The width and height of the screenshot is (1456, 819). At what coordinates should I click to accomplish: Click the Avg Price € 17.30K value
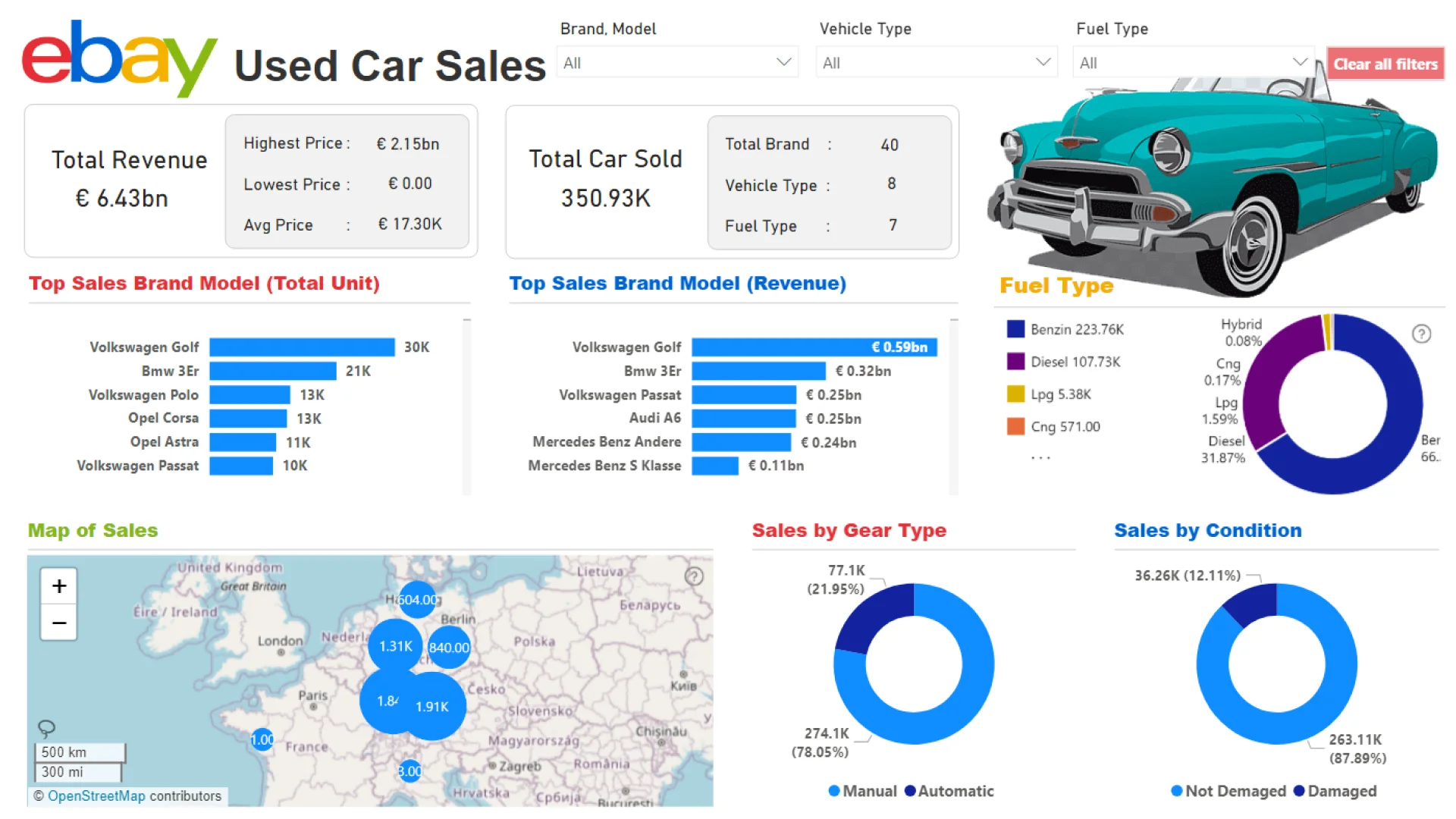click(409, 224)
